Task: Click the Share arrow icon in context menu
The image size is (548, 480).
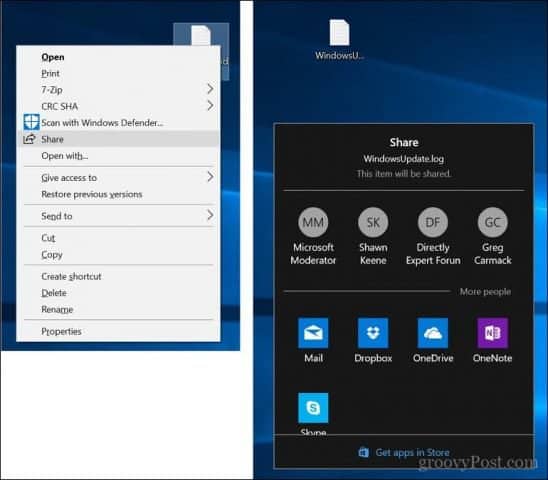Action: click(x=29, y=139)
